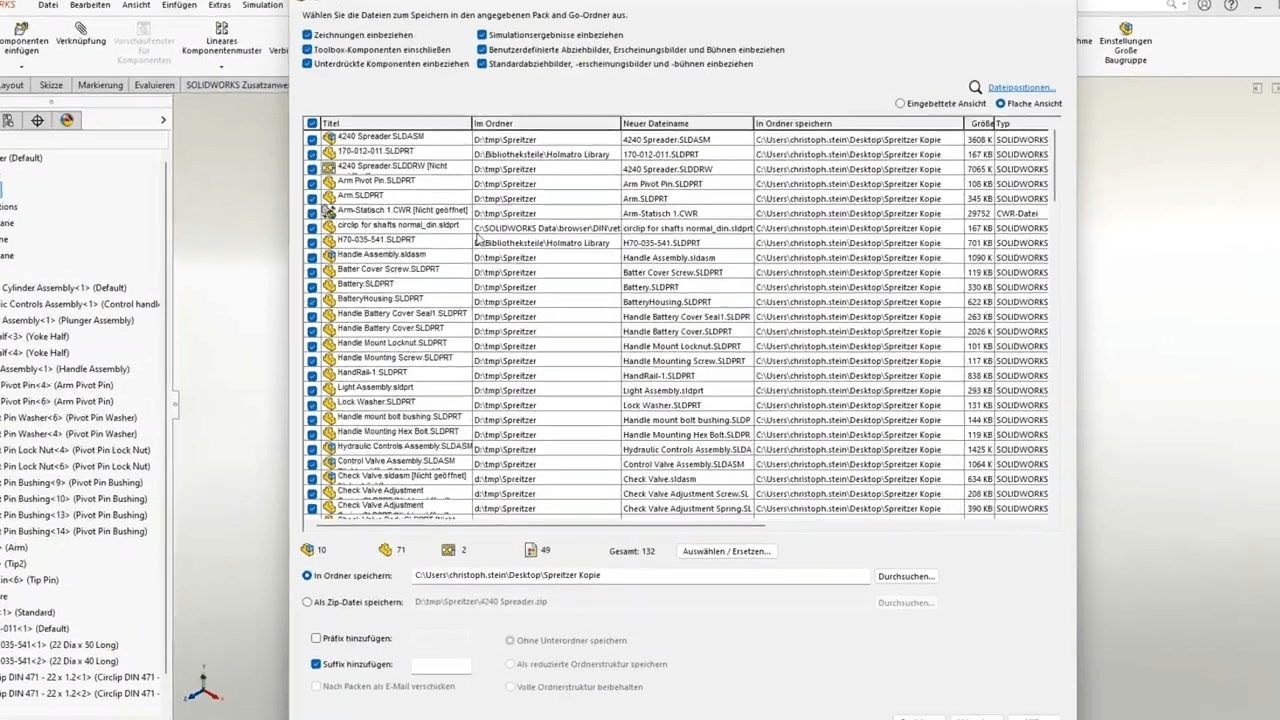Open the Lineares Komponentenmuster dropdown arrow
Viewport: 1280px width, 720px height.
pyautogui.click(x=221, y=66)
